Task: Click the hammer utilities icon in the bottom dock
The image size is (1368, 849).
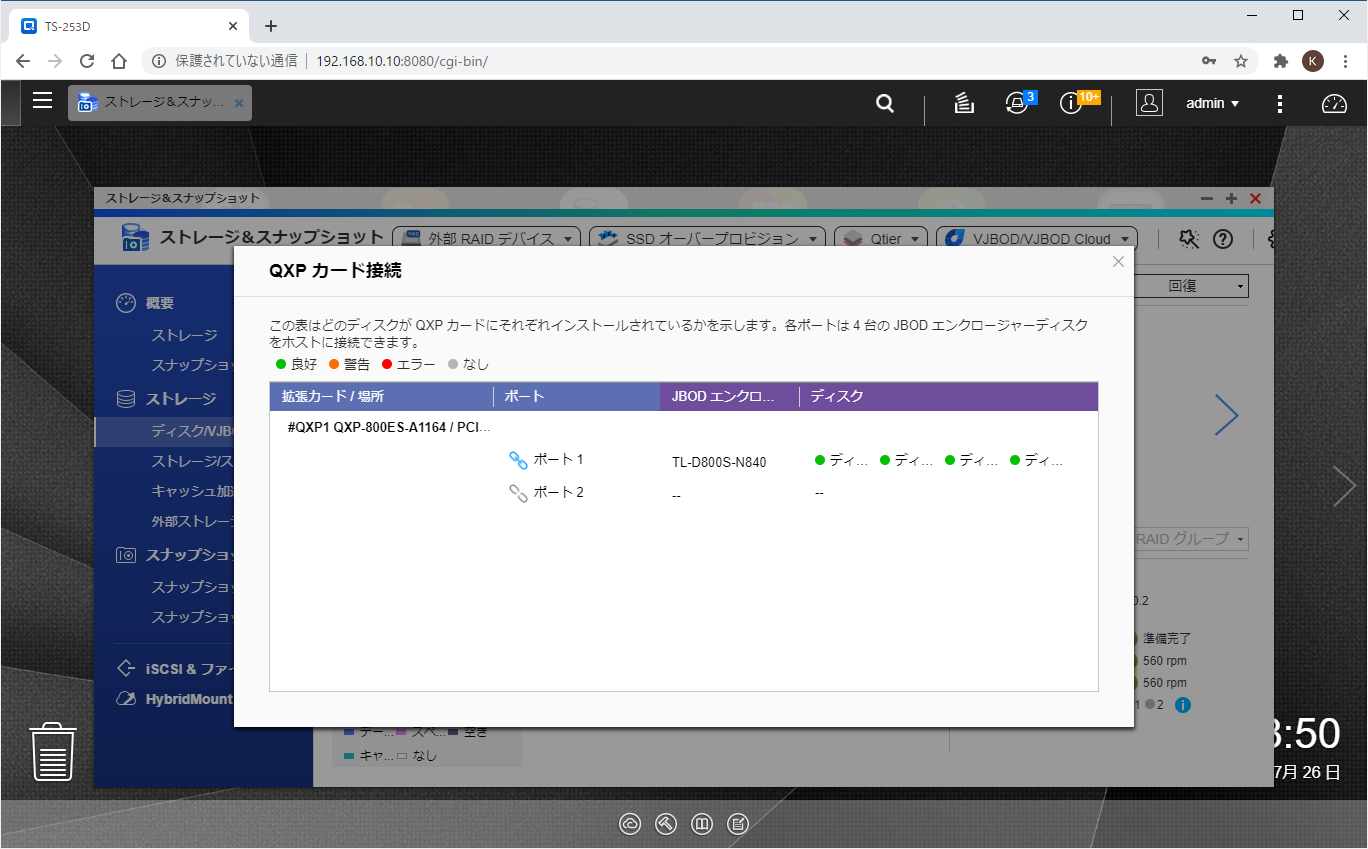Action: coord(666,824)
